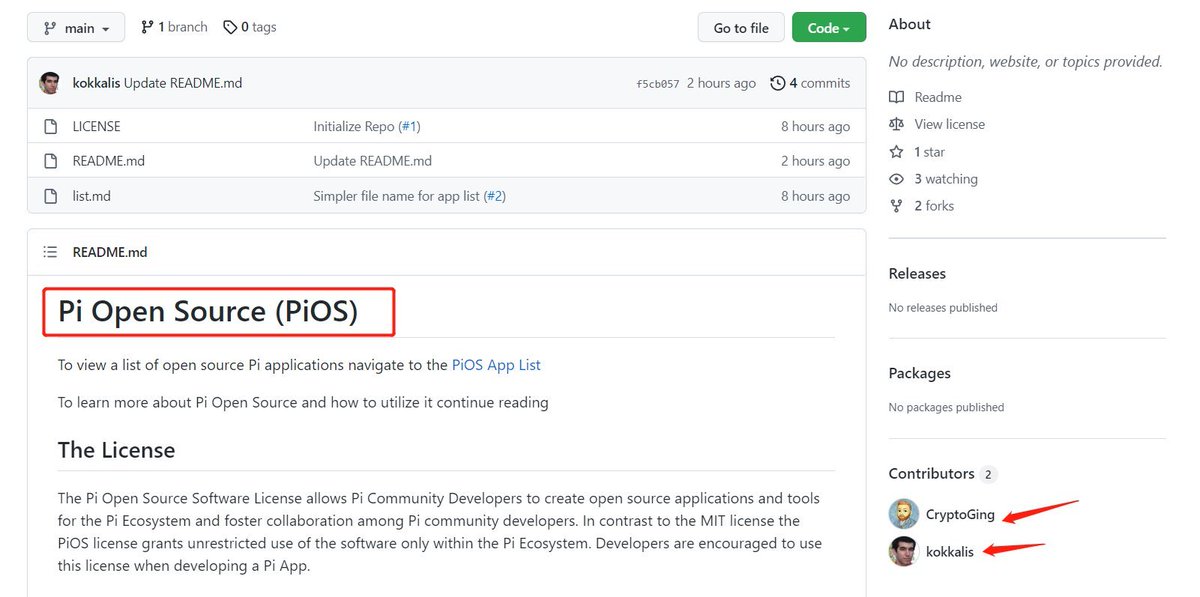Open CryptoGing contributor profile
Image resolution: width=1200 pixels, height=597 pixels.
pyautogui.click(x=960, y=515)
